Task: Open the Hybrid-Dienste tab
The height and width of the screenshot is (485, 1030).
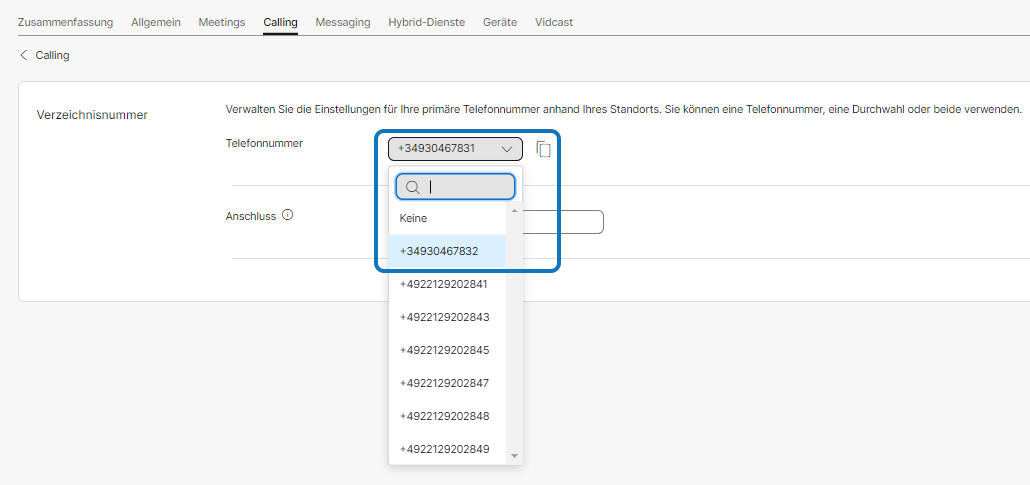Action: point(426,22)
